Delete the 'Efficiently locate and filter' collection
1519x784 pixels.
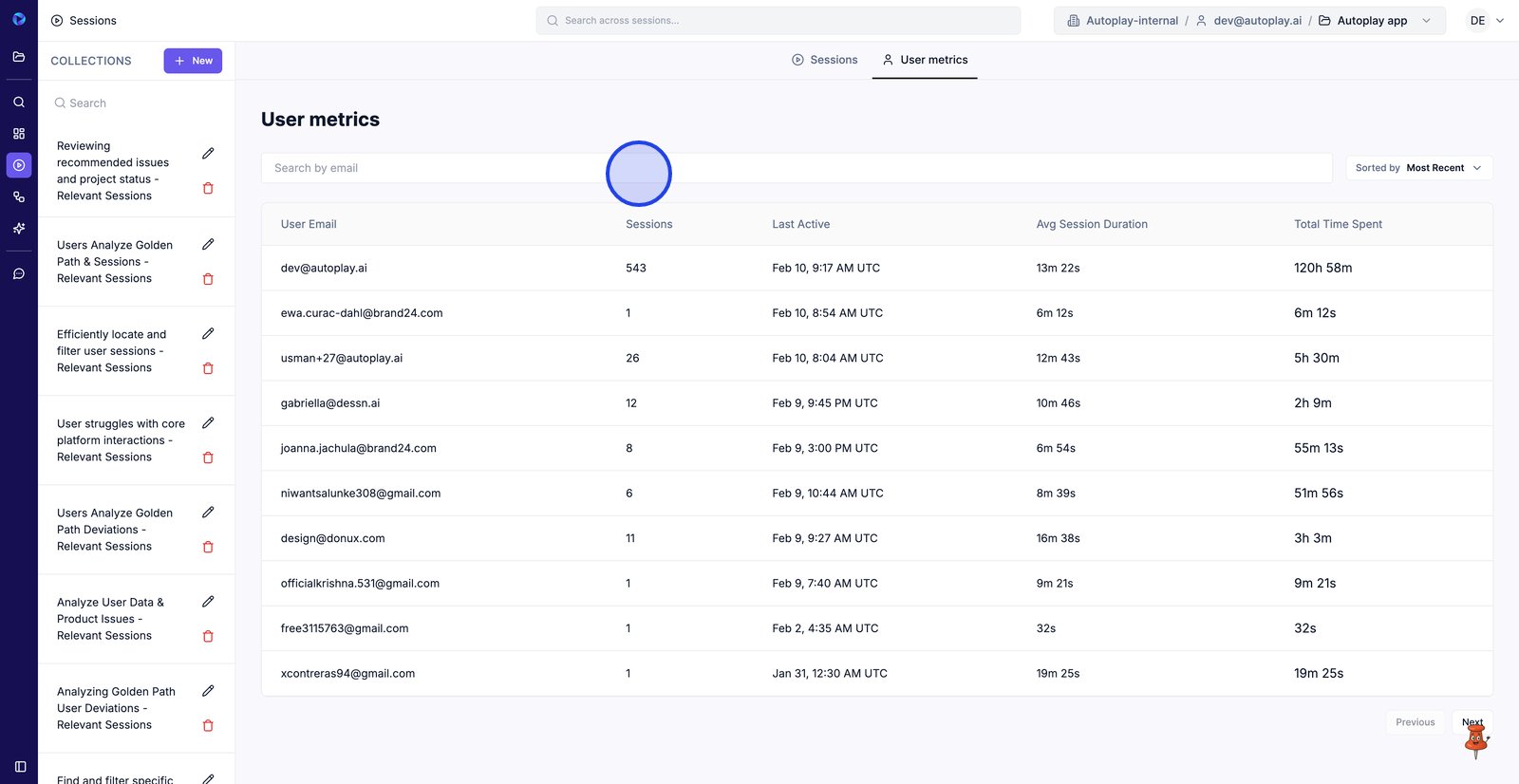point(208,368)
